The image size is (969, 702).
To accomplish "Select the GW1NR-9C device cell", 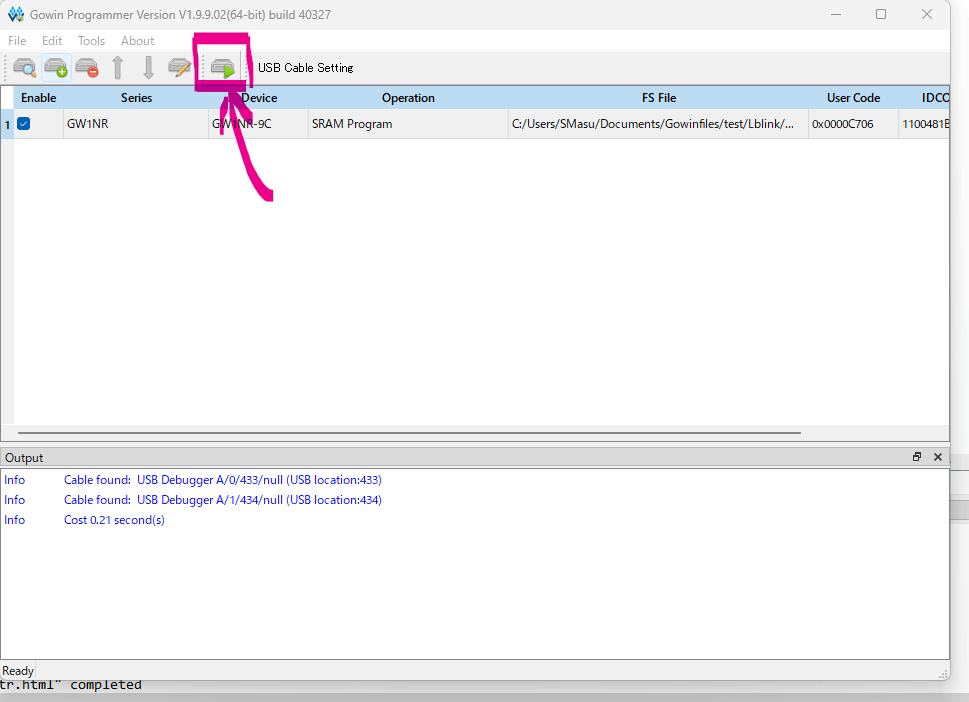I will [x=258, y=124].
